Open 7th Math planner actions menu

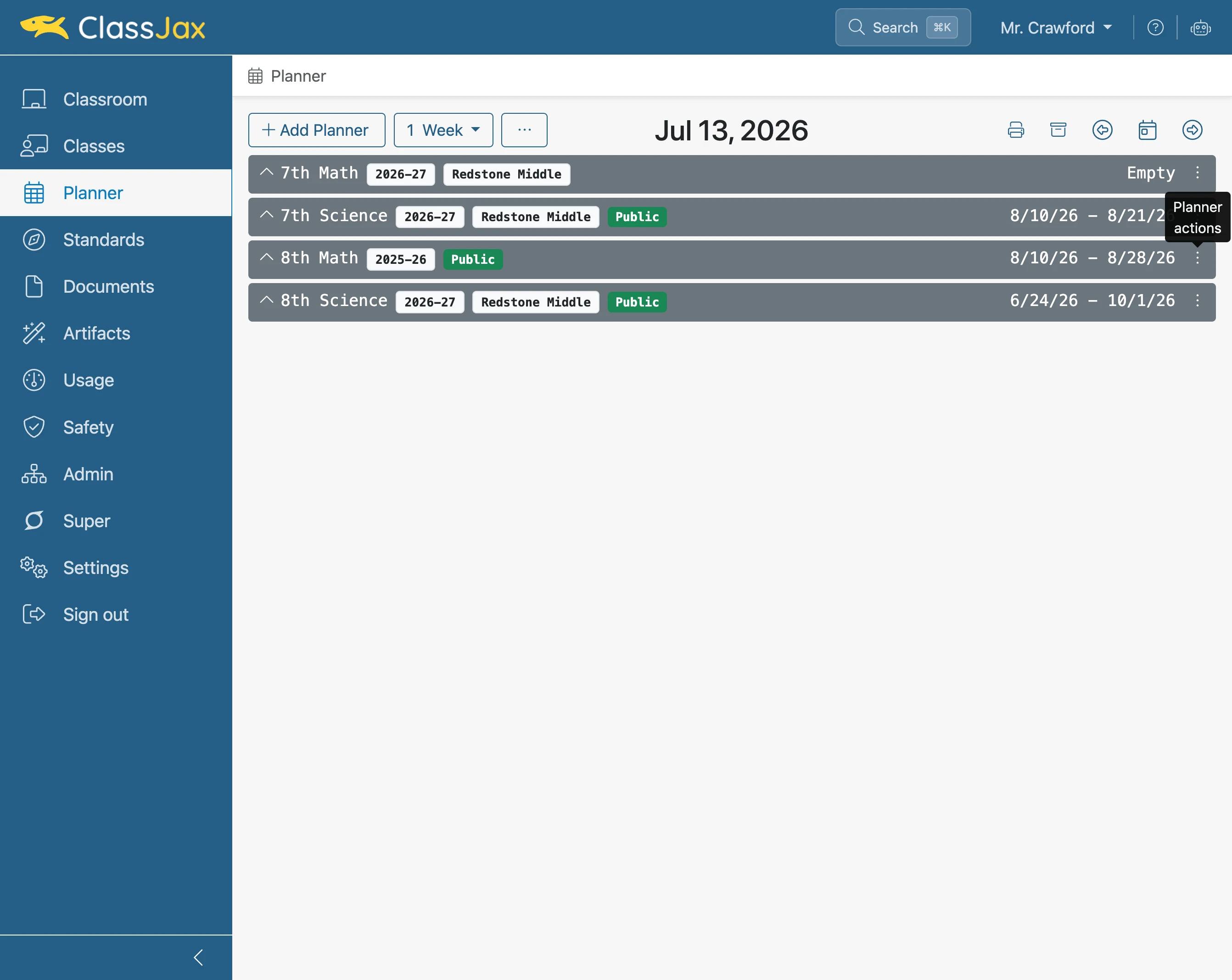coord(1197,173)
